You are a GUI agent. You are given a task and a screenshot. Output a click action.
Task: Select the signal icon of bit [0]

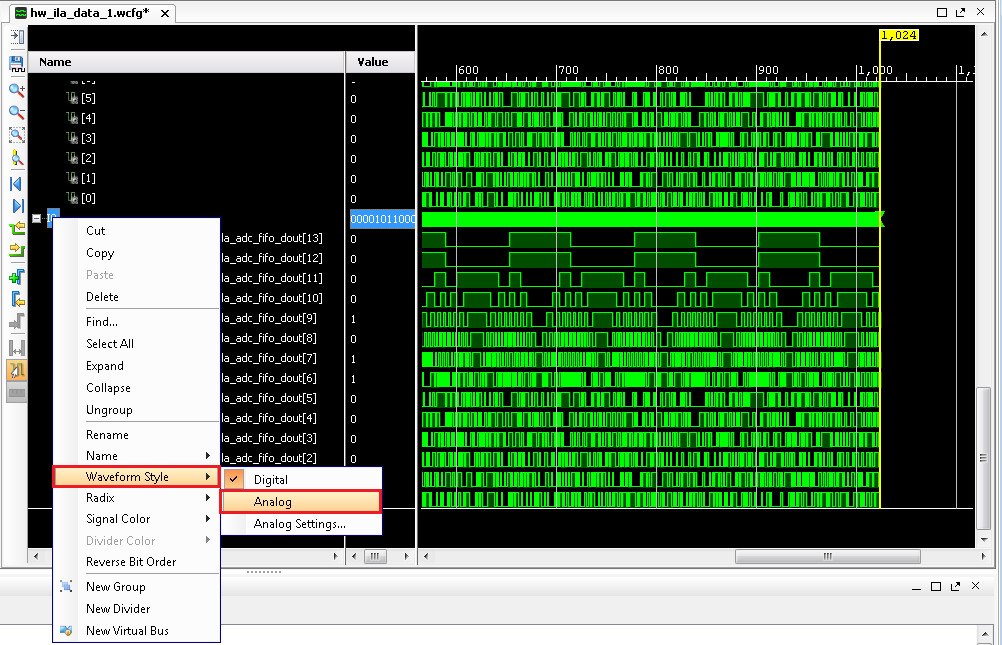click(72, 198)
